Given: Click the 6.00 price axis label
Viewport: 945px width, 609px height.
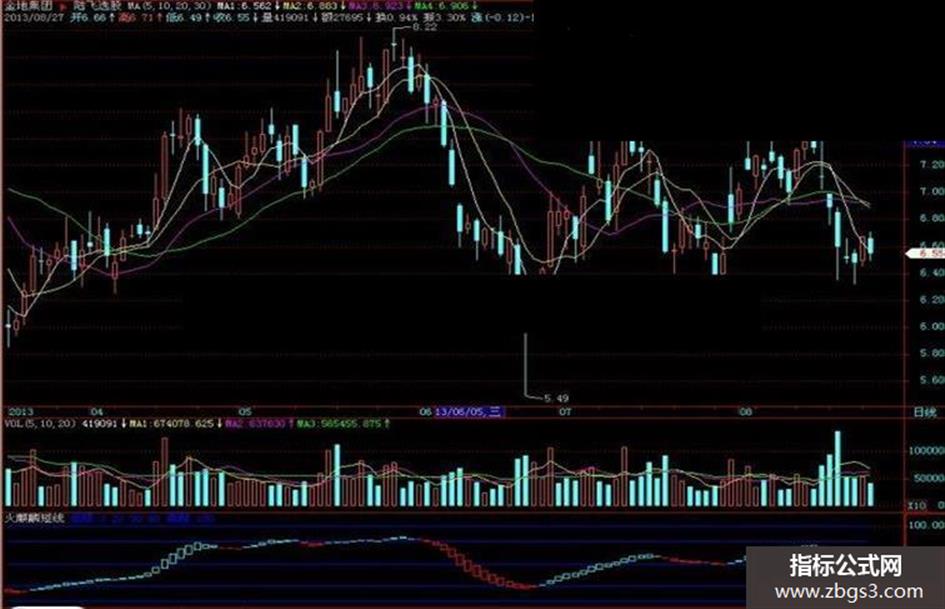Looking at the screenshot, I should tap(932, 326).
